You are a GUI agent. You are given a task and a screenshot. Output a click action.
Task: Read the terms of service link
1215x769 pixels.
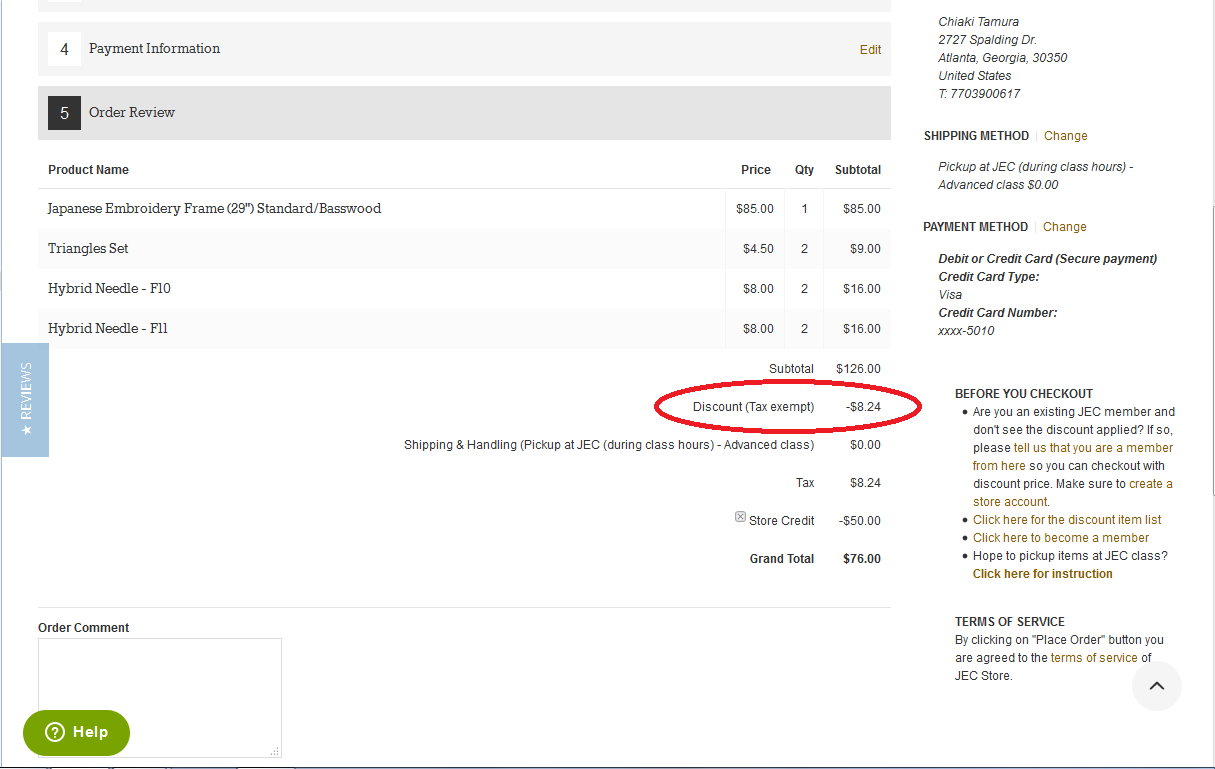point(1093,658)
